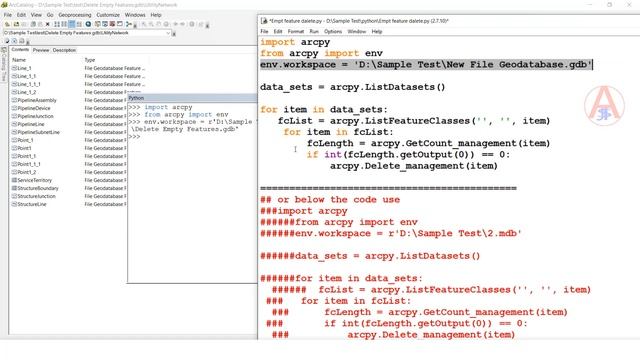Click the Point_1 feature class icon
The image size is (640, 360).
coord(14,140)
